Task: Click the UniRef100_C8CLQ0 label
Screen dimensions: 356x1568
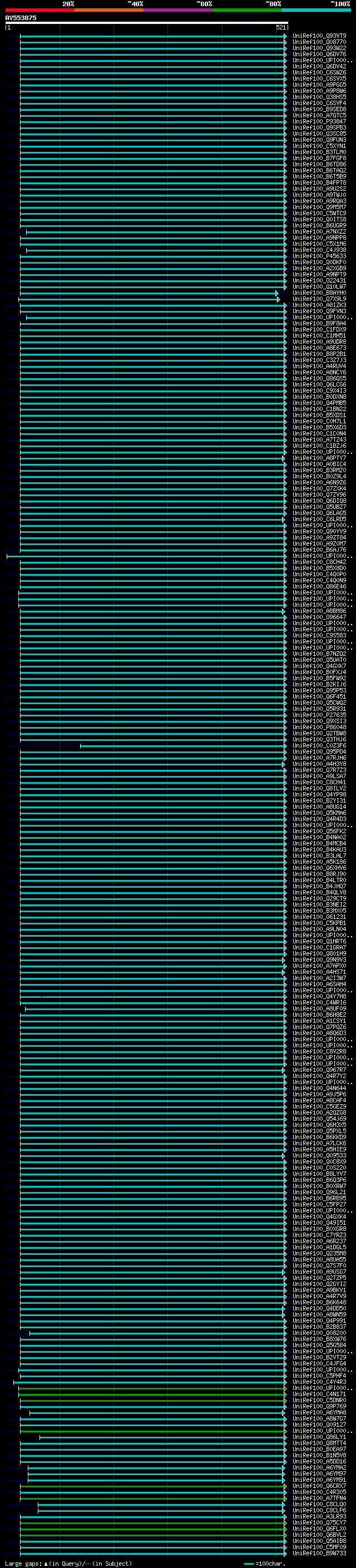Action: [319, 1504]
